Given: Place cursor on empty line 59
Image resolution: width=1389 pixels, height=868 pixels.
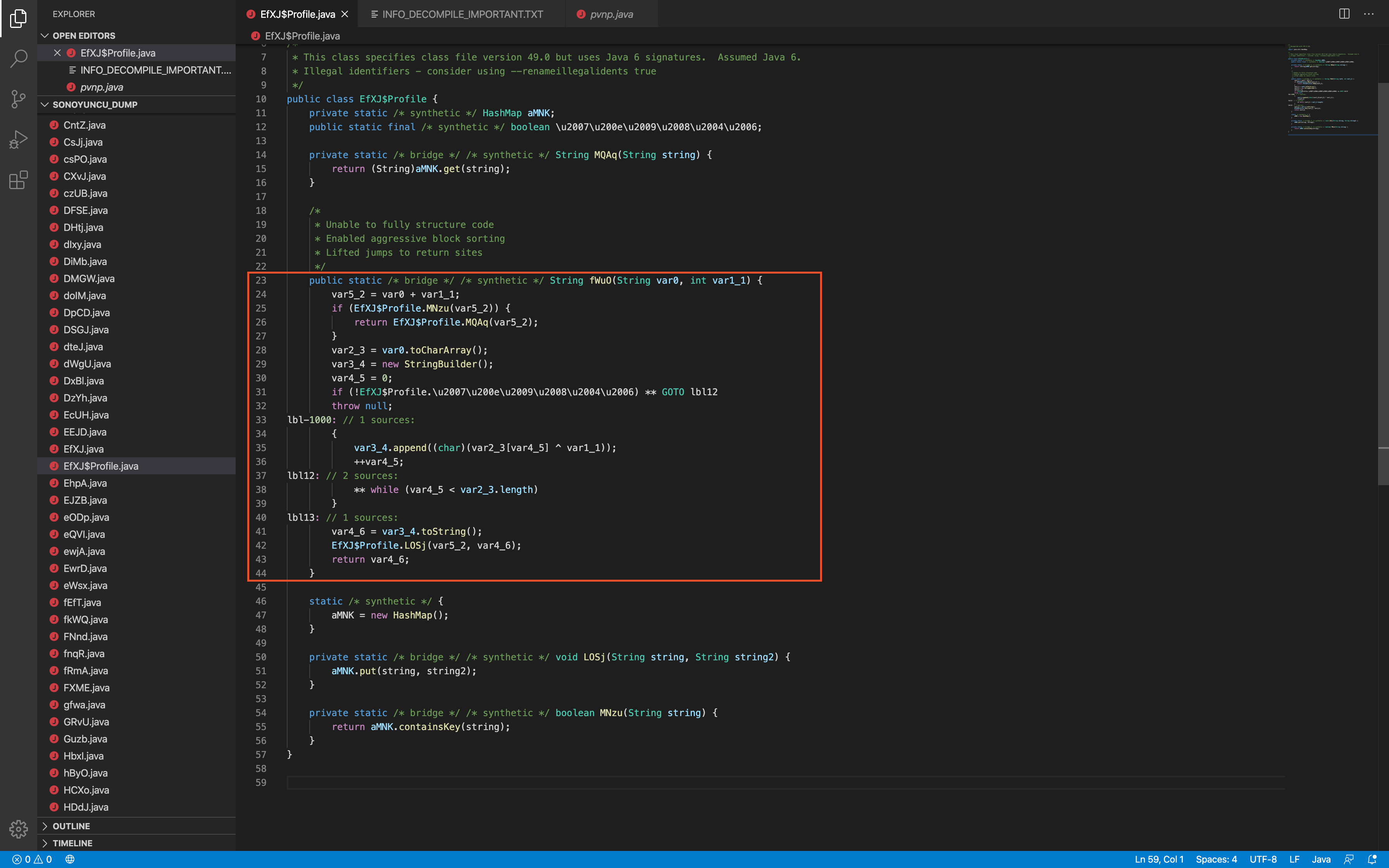Looking at the screenshot, I should tap(785, 782).
